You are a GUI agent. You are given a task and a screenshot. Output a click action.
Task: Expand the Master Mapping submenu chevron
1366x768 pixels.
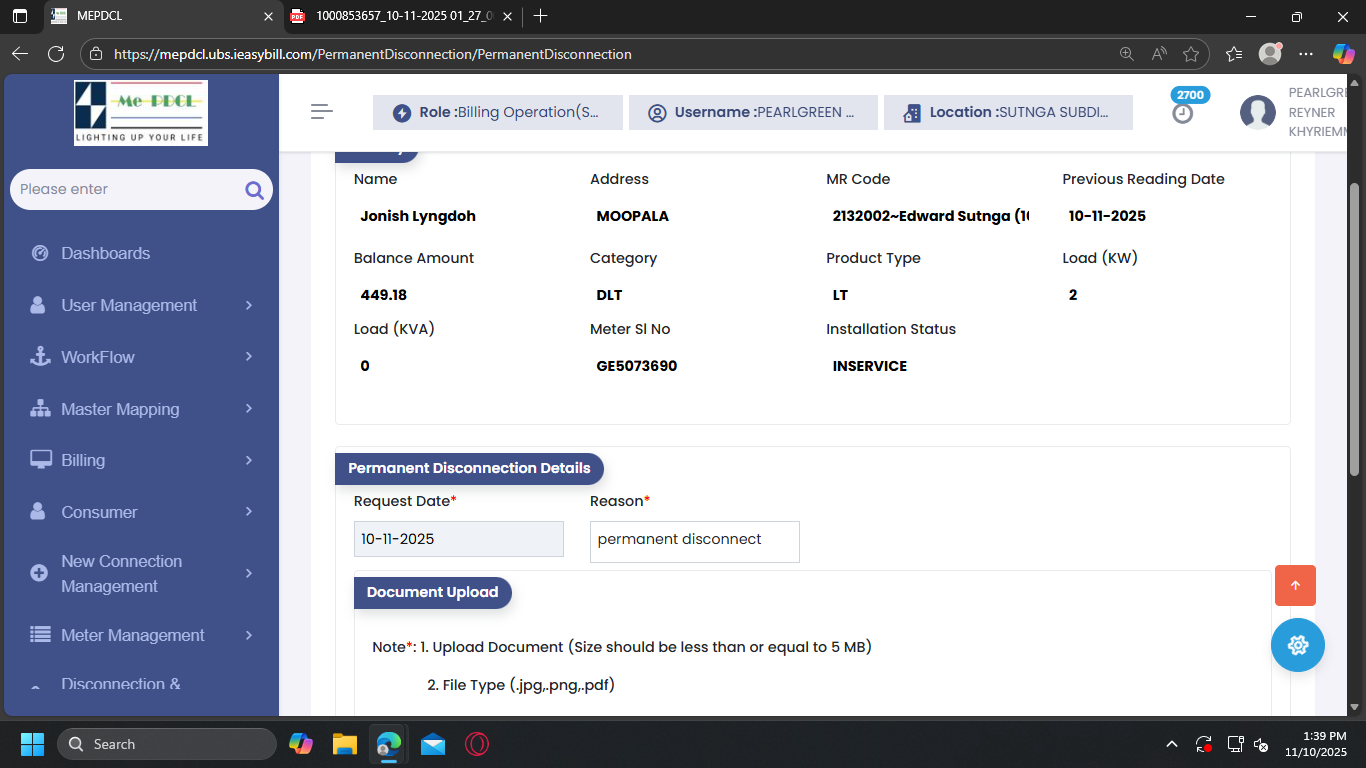[x=249, y=409]
